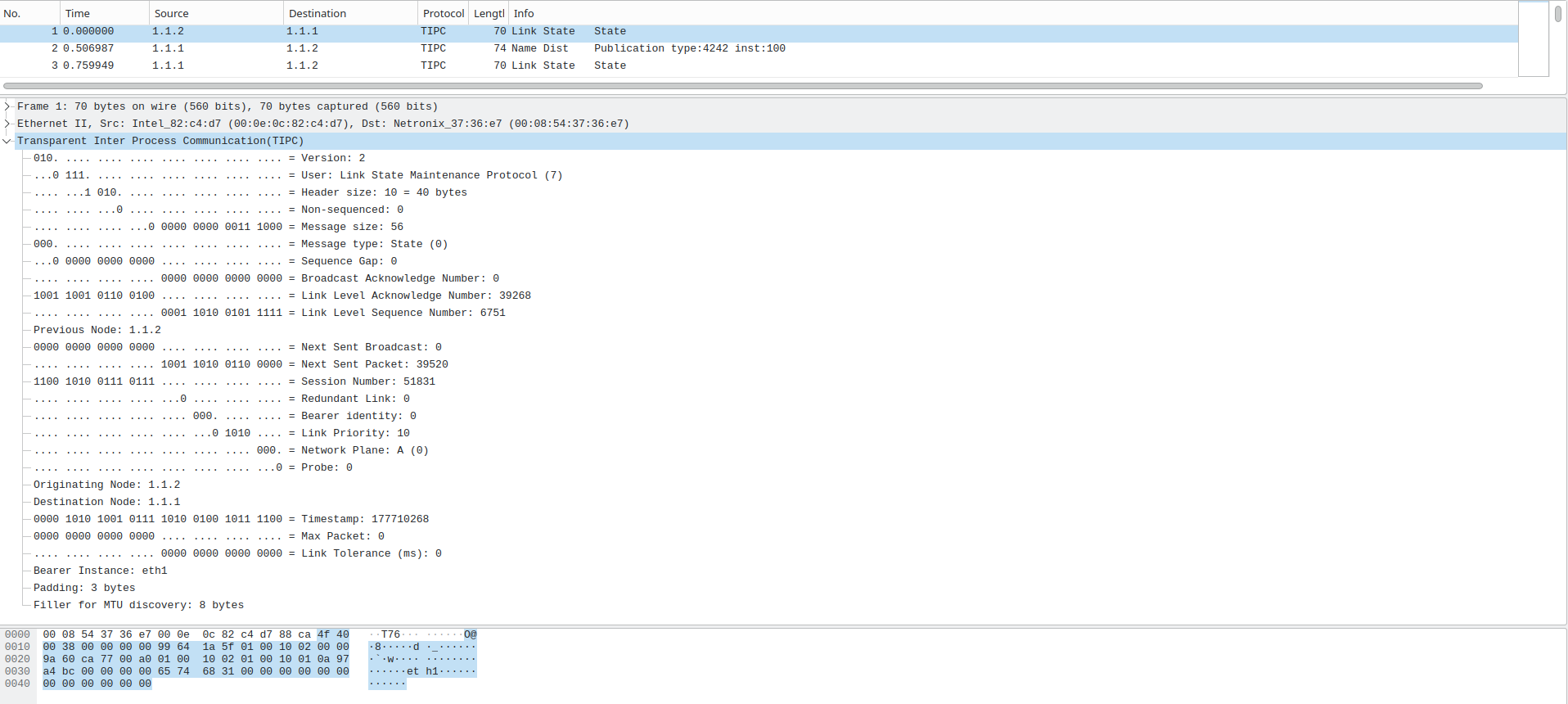Click the TIPC protocol cell of packet 2
The image size is (1568, 704).
[434, 48]
